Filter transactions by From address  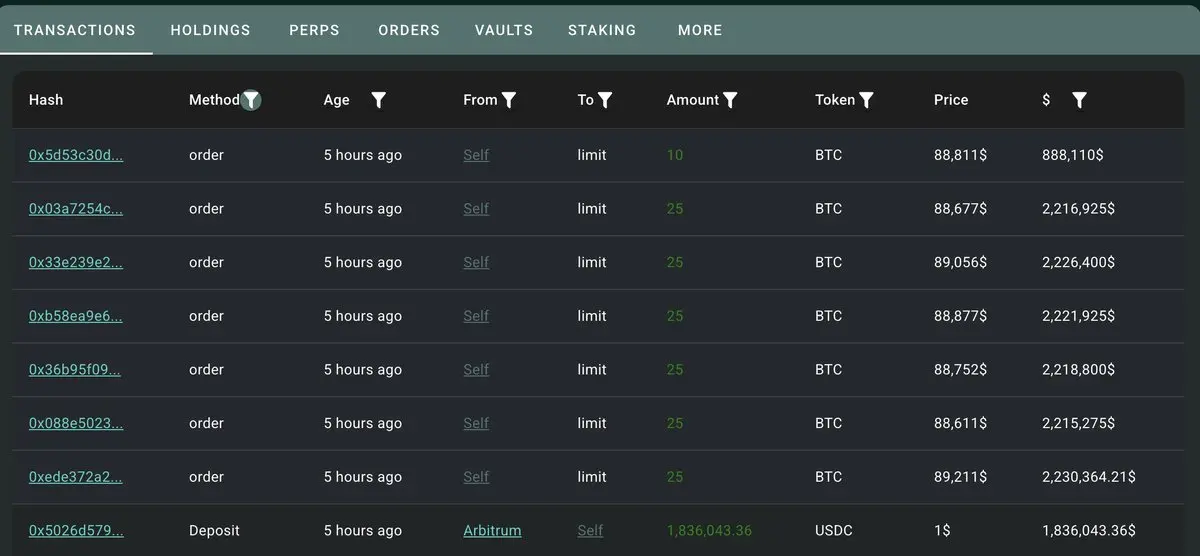click(x=509, y=100)
